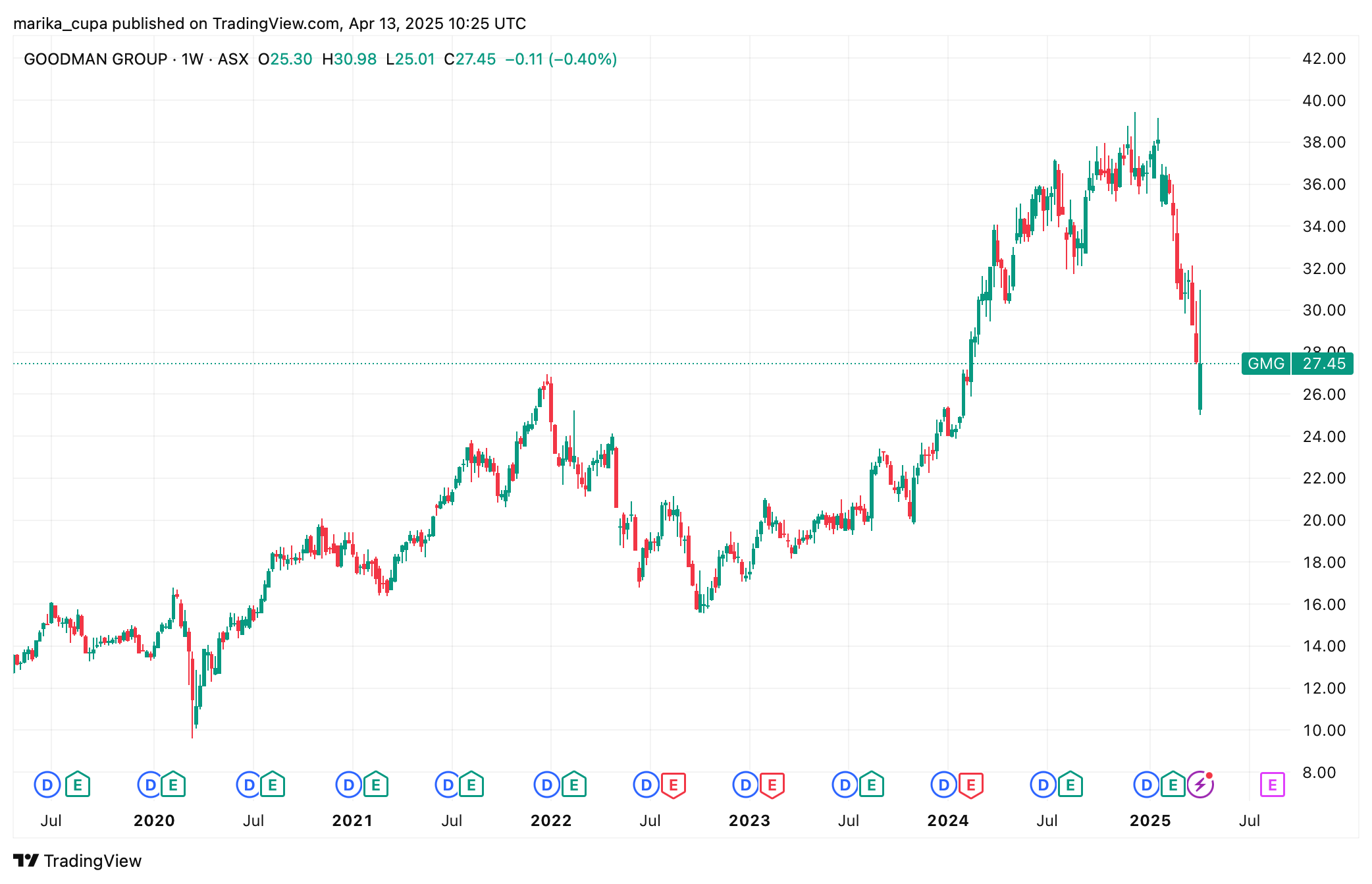Click the open value O25.30

coord(285,59)
